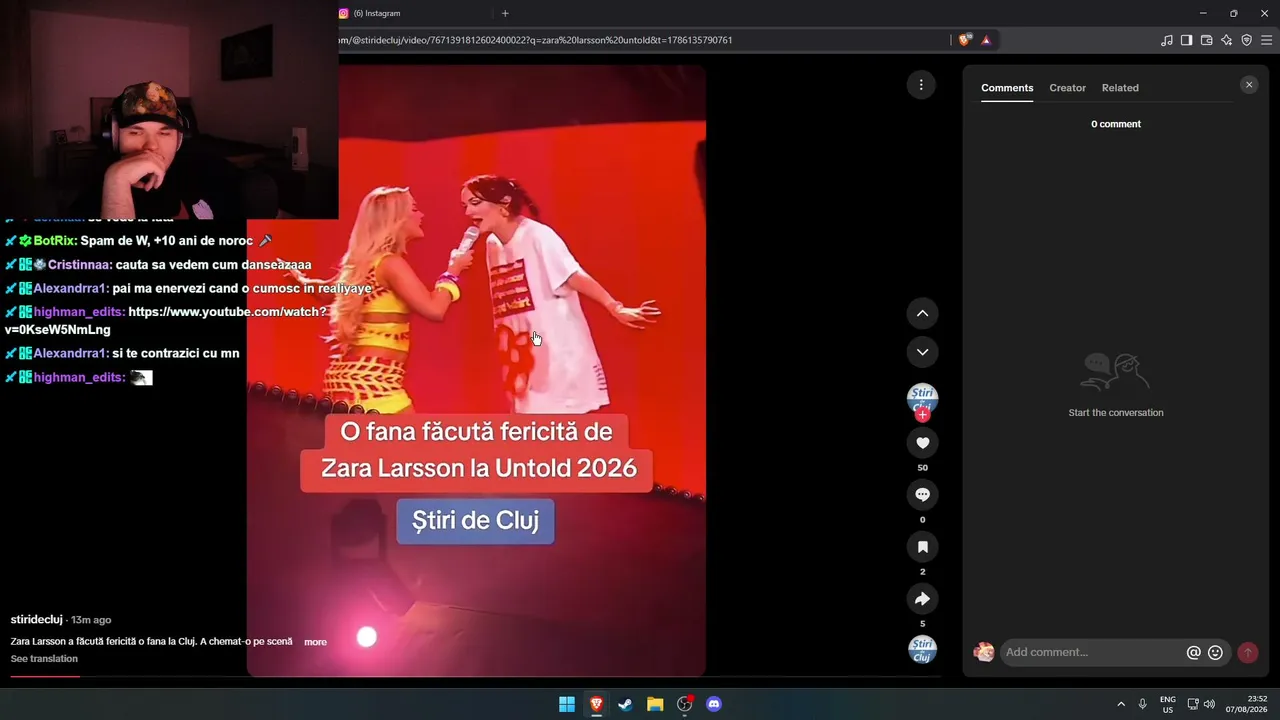Open Discord from the taskbar
The image size is (1280, 720).
click(x=713, y=704)
